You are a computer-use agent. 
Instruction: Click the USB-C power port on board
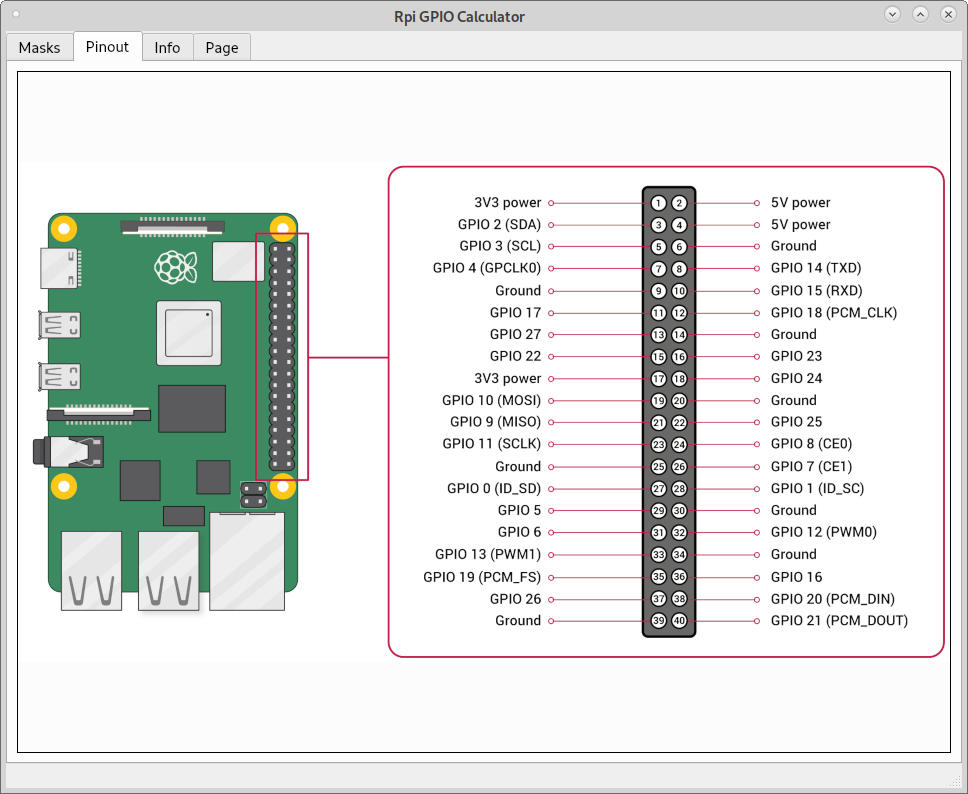60,268
